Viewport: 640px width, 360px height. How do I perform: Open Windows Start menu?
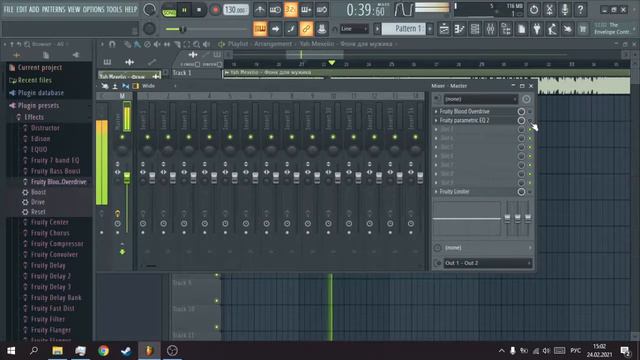(11, 351)
